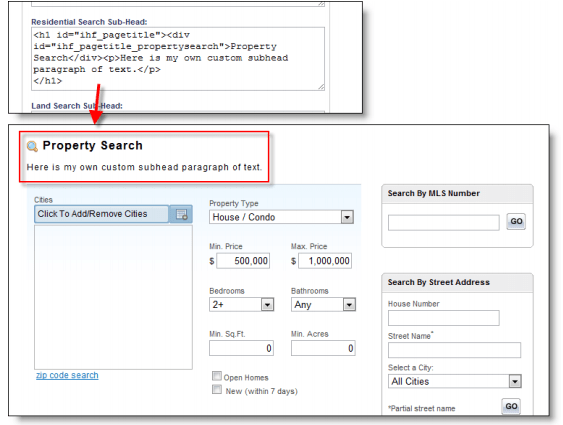Viewport: 563px width, 425px height.
Task: Click the 'Search By MLS Number' header
Action: coord(434,193)
